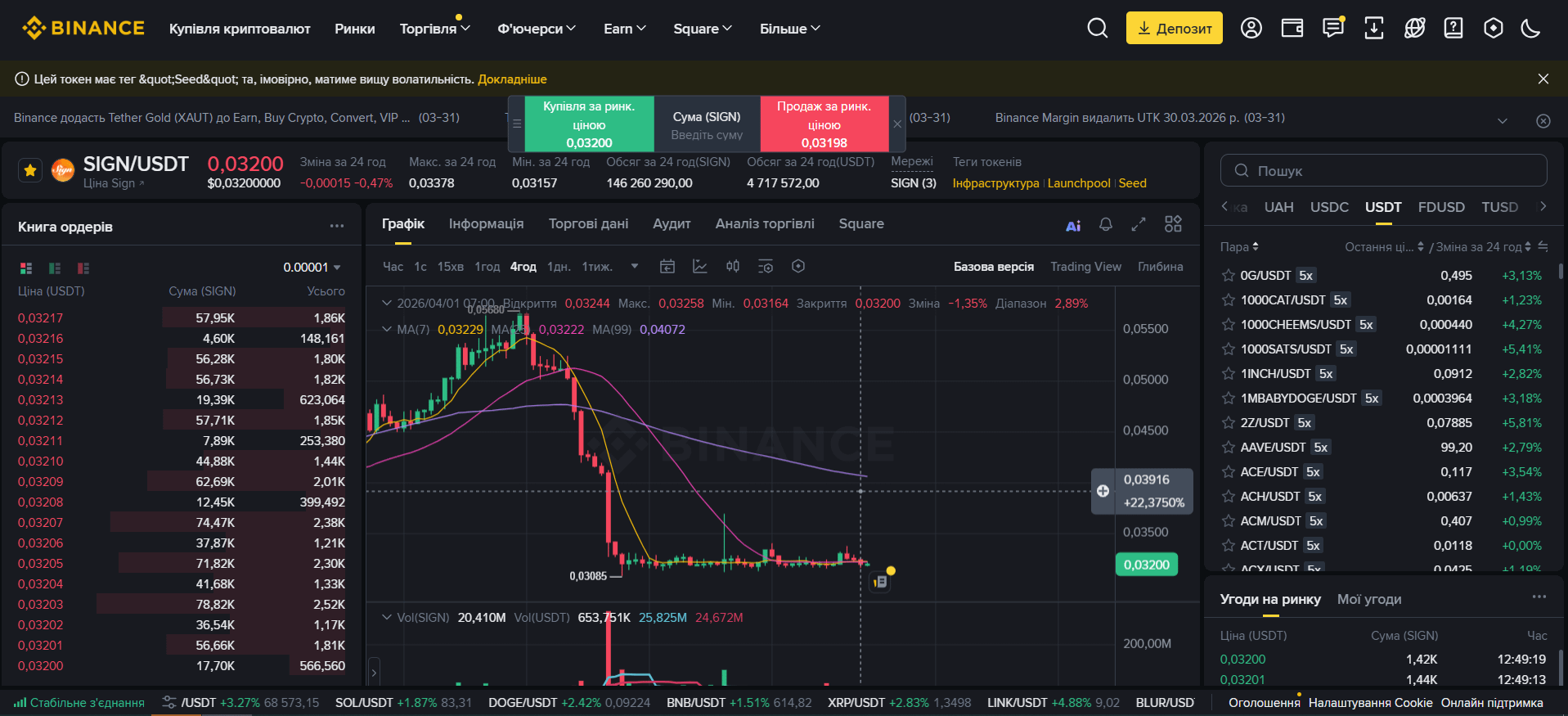Open the AI chart assistant icon
The image size is (1568, 716).
pos(1073,226)
